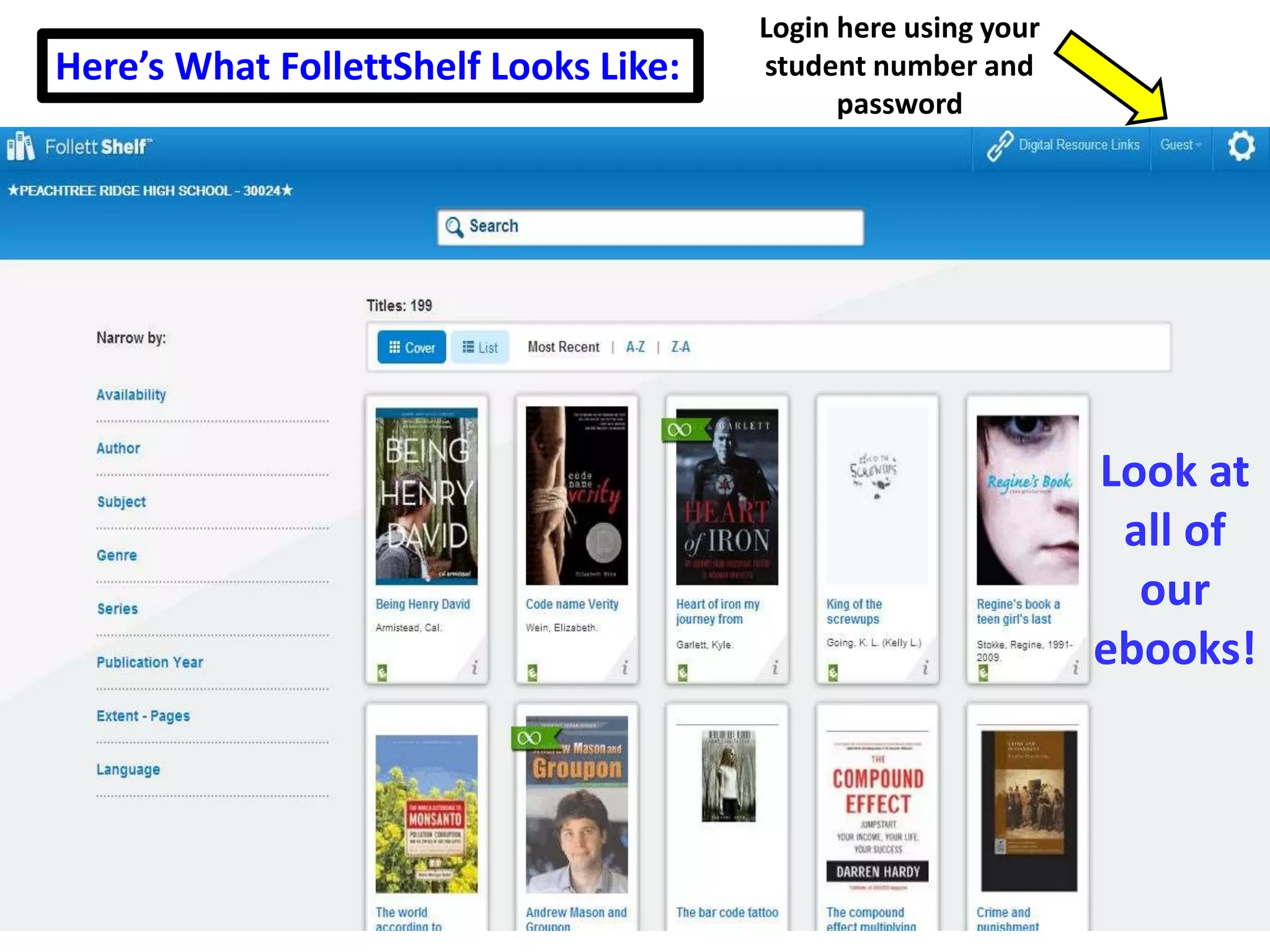
Task: Expand the Language filter
Action: (x=128, y=770)
